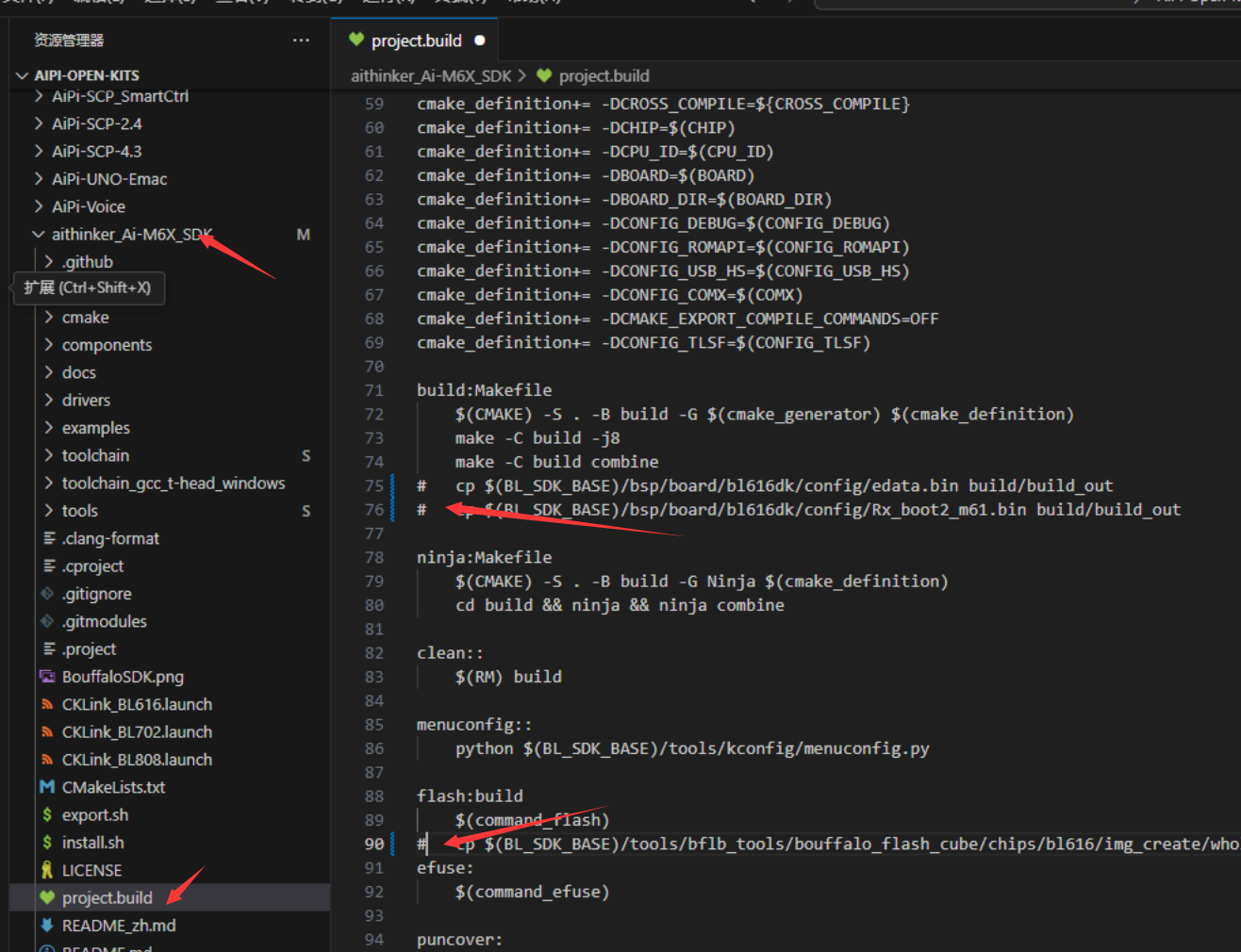Place cursor on the flash:build line

[470, 796]
